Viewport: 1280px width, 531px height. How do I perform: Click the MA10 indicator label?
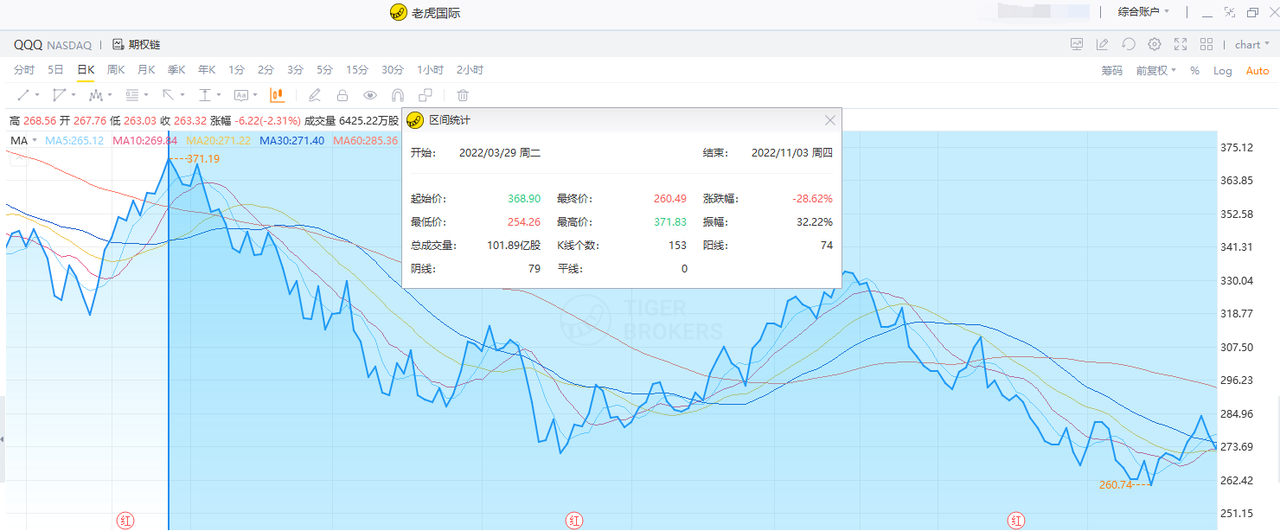145,141
